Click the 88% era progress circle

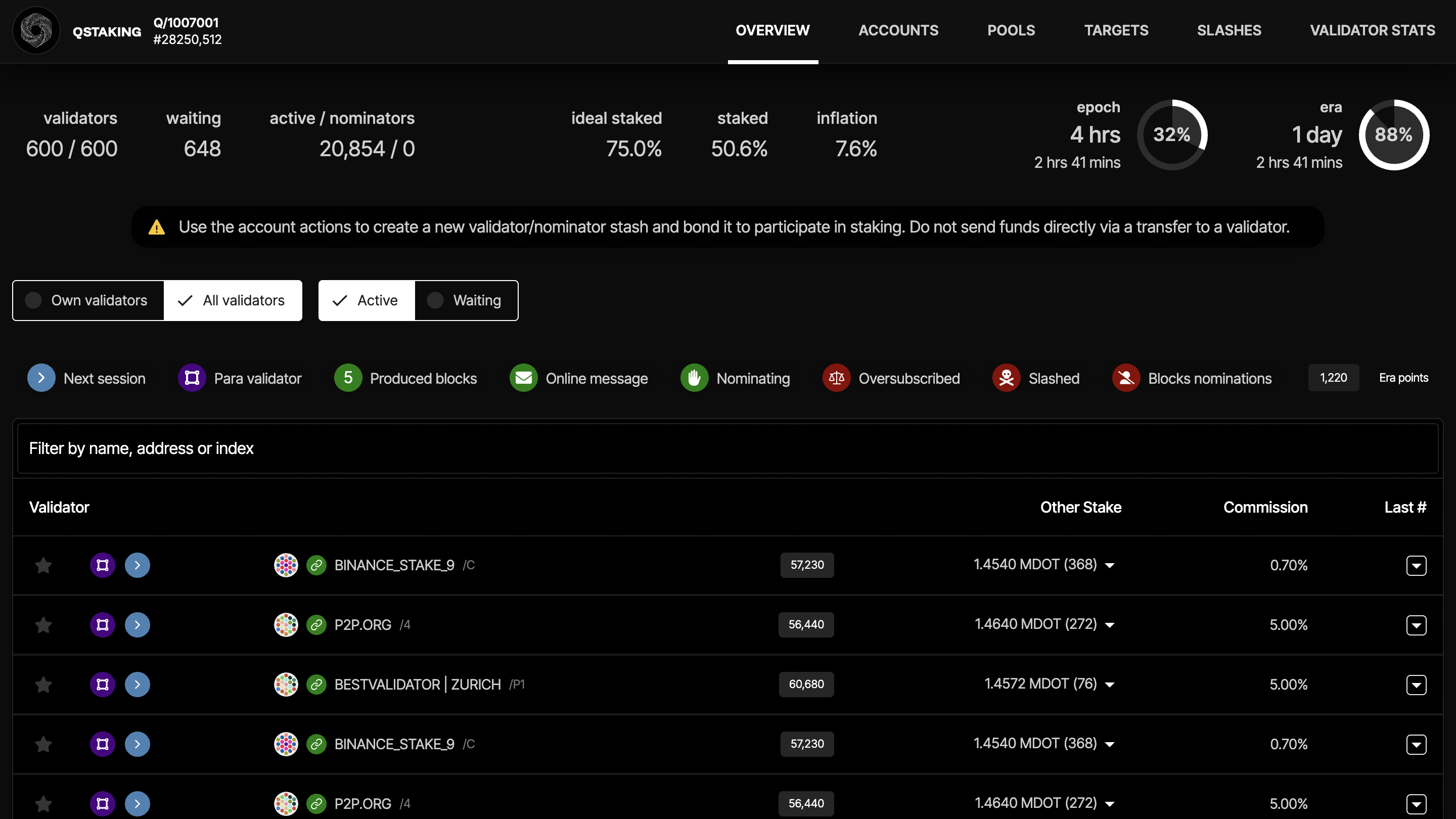click(1393, 134)
